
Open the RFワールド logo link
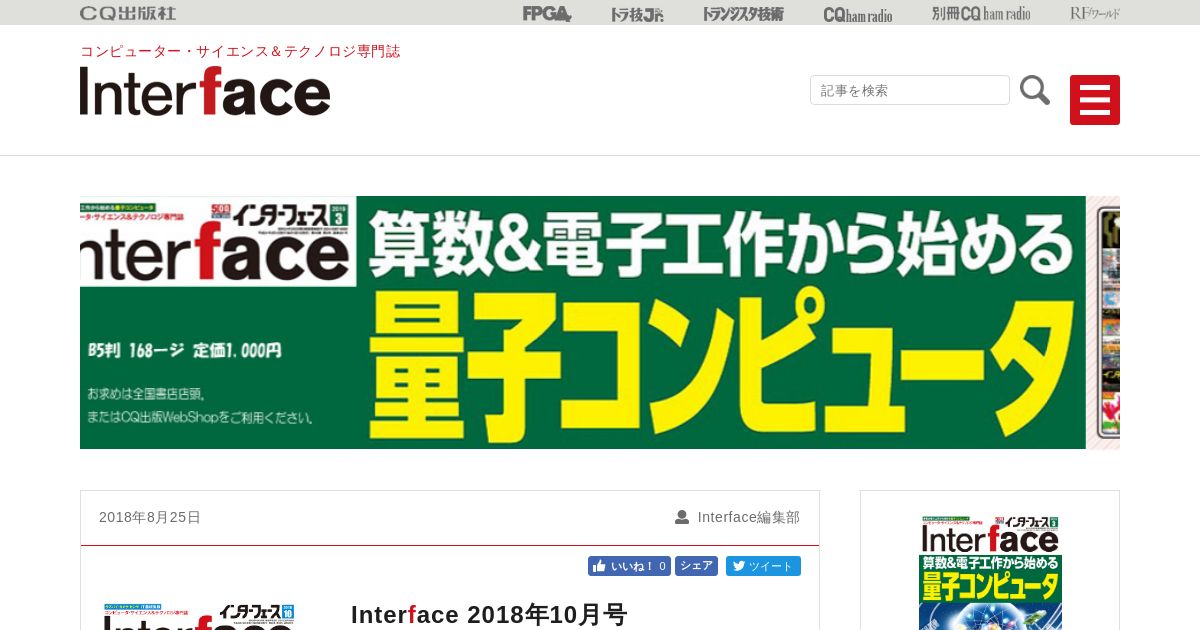click(1095, 14)
